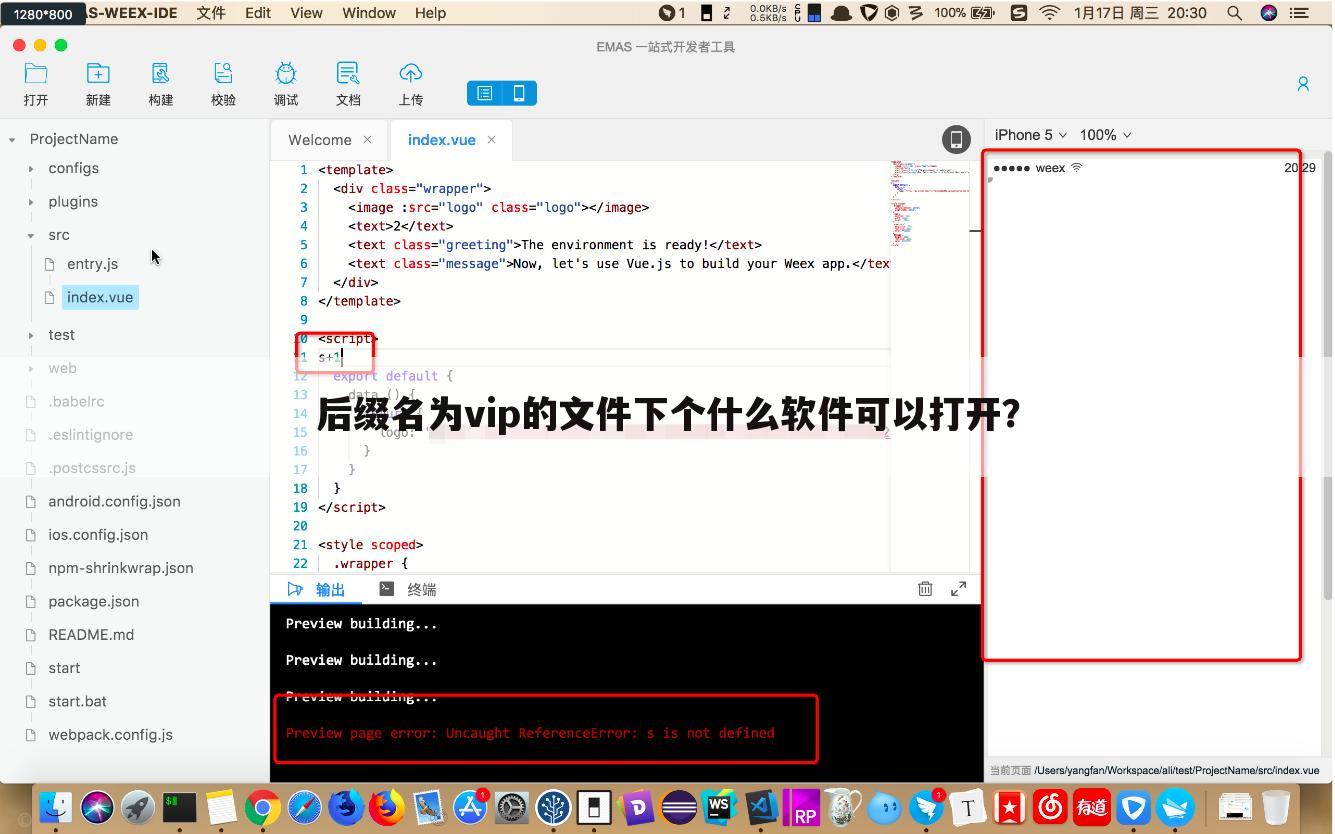
Task: Open Finder from the dock
Action: click(56, 807)
